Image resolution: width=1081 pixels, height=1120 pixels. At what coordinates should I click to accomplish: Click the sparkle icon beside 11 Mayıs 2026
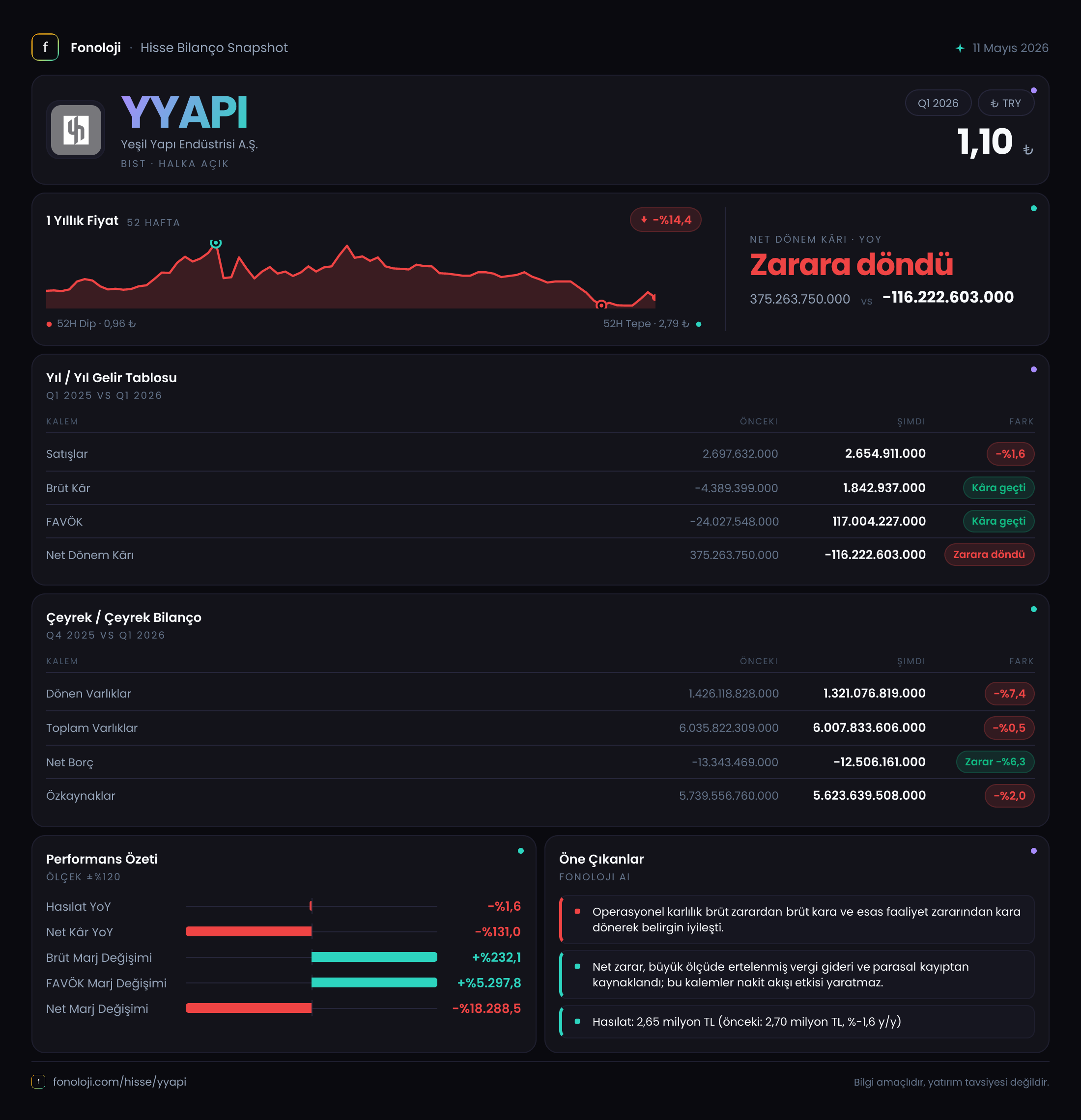coord(960,48)
